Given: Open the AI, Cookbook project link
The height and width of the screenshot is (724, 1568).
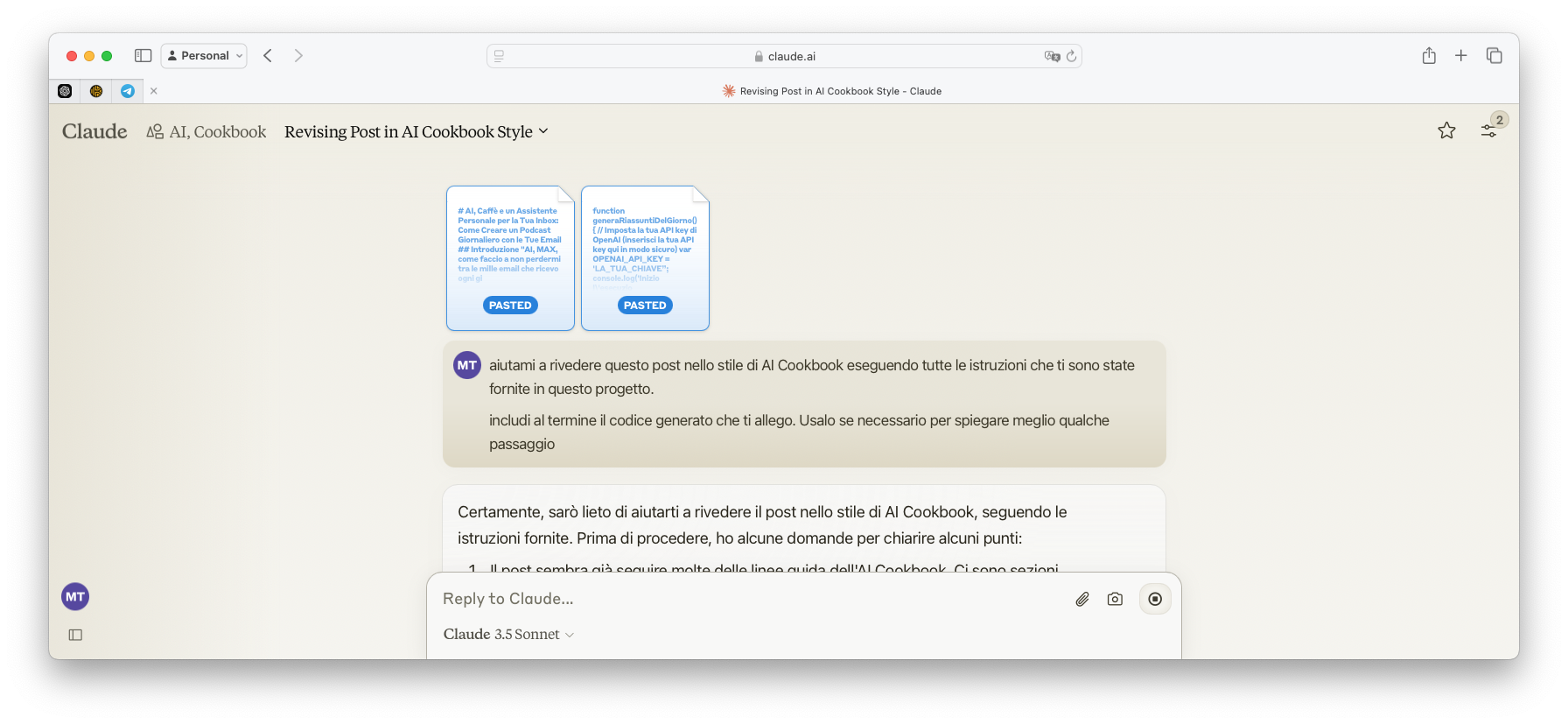Looking at the screenshot, I should (x=206, y=131).
